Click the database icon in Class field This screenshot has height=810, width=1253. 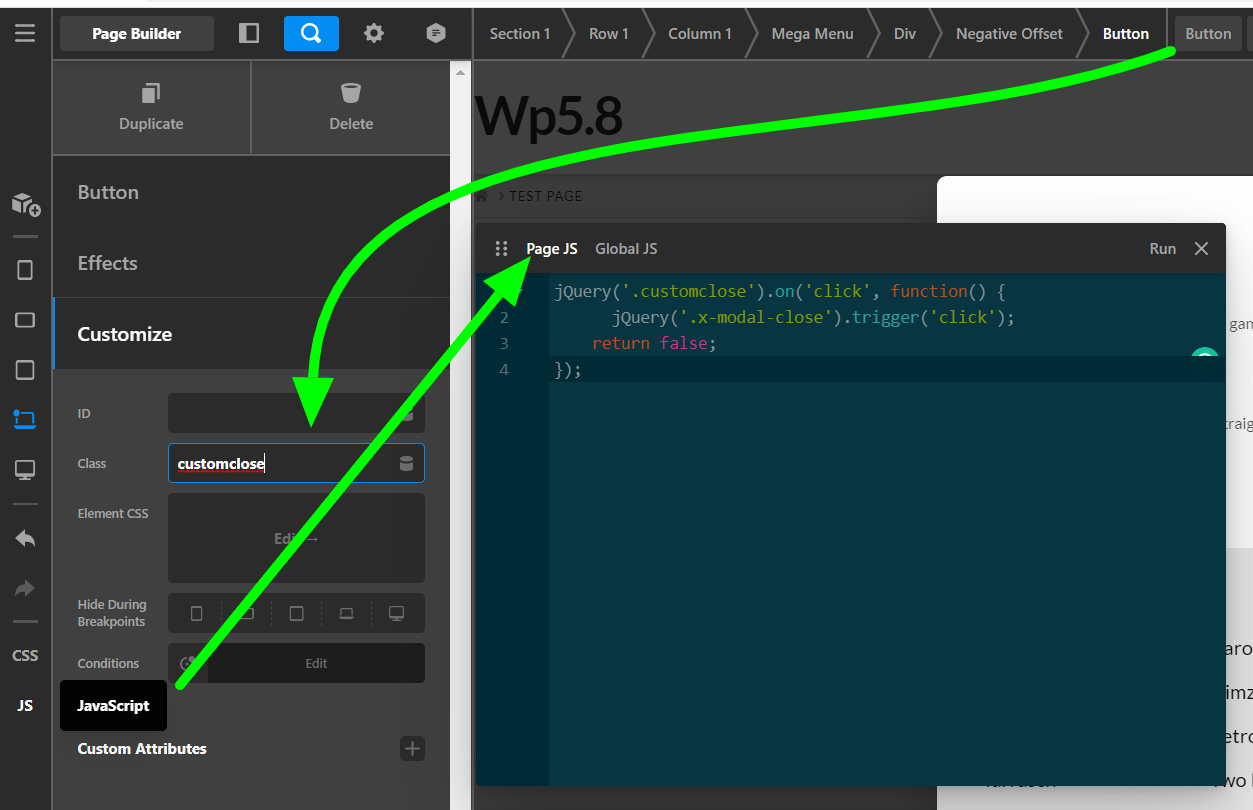tap(406, 463)
